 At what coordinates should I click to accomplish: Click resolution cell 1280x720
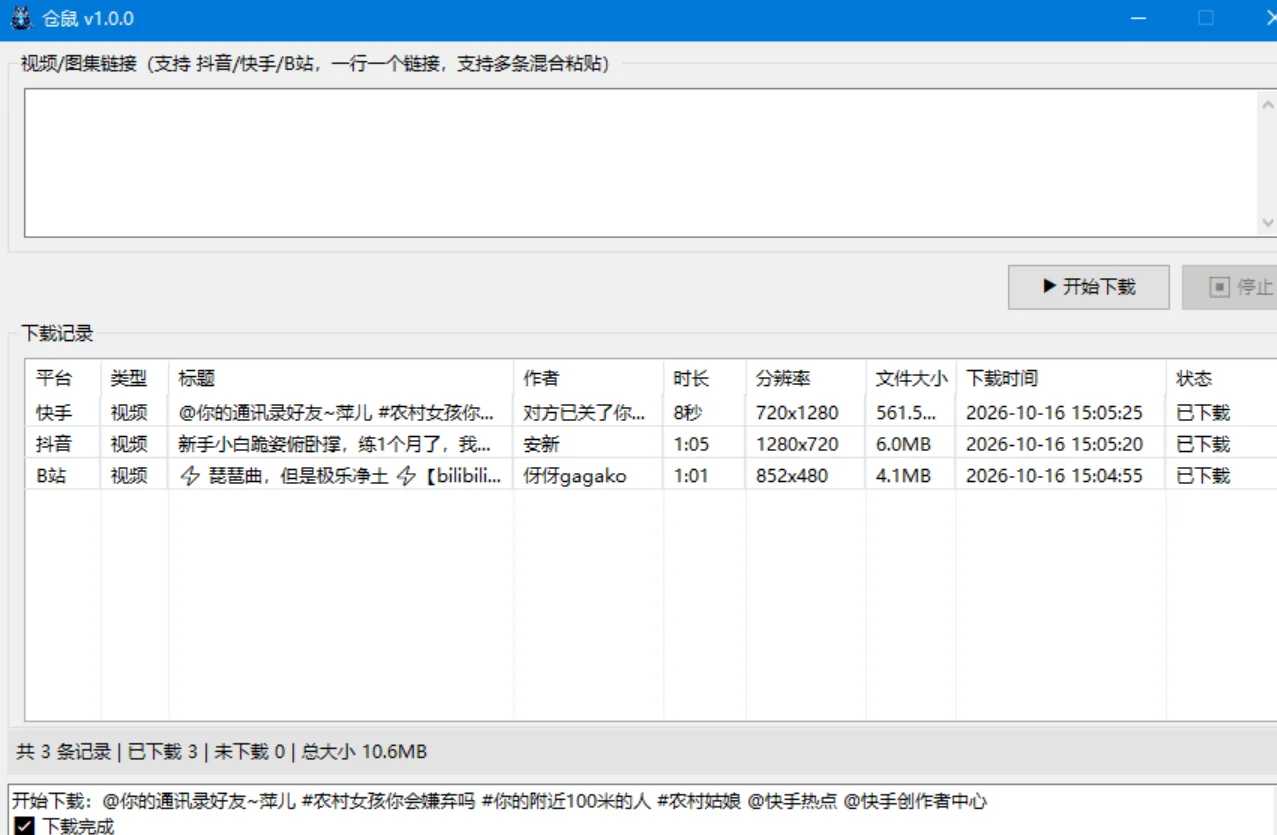[x=797, y=444]
